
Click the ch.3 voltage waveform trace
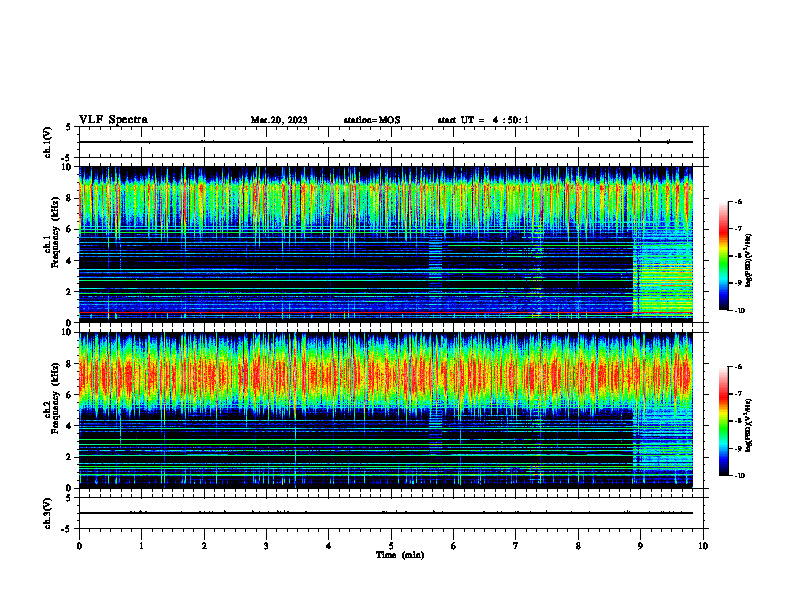386,513
